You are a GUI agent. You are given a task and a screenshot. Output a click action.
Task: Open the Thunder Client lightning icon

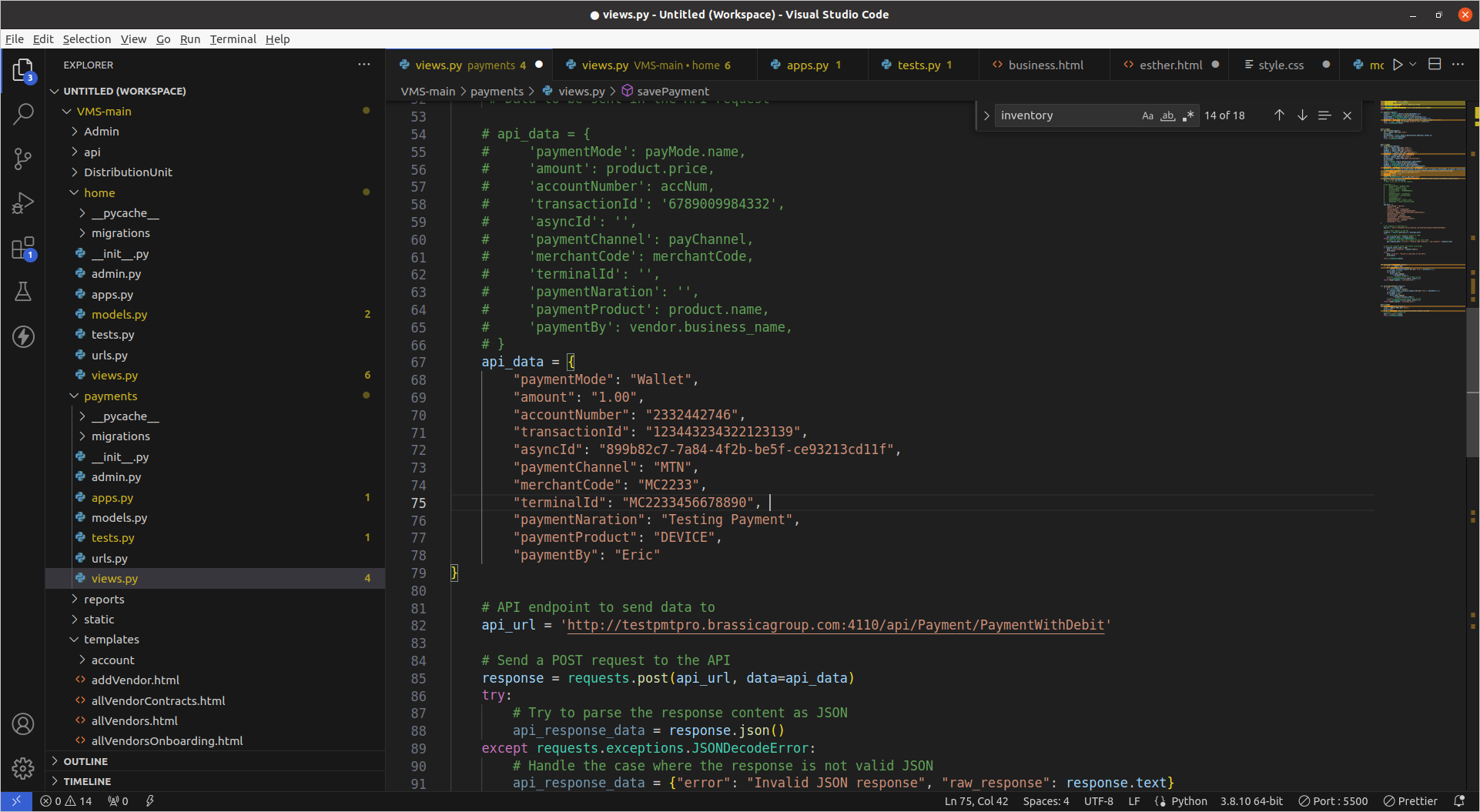(23, 336)
